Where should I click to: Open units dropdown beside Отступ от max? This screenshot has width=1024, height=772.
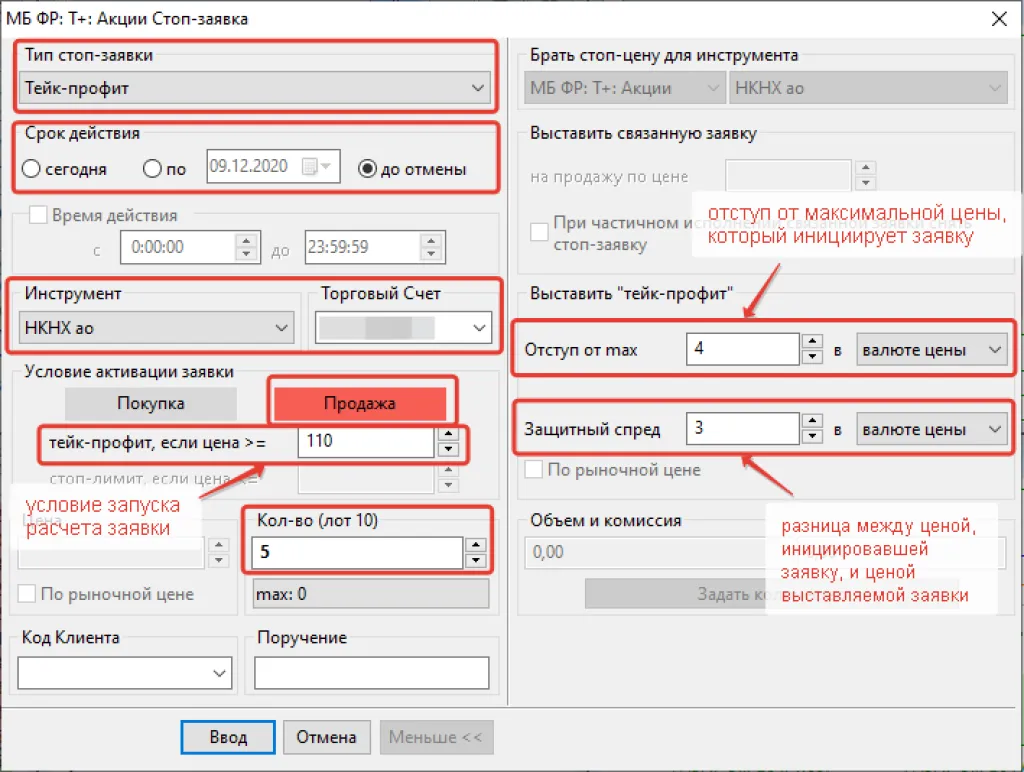click(931, 350)
